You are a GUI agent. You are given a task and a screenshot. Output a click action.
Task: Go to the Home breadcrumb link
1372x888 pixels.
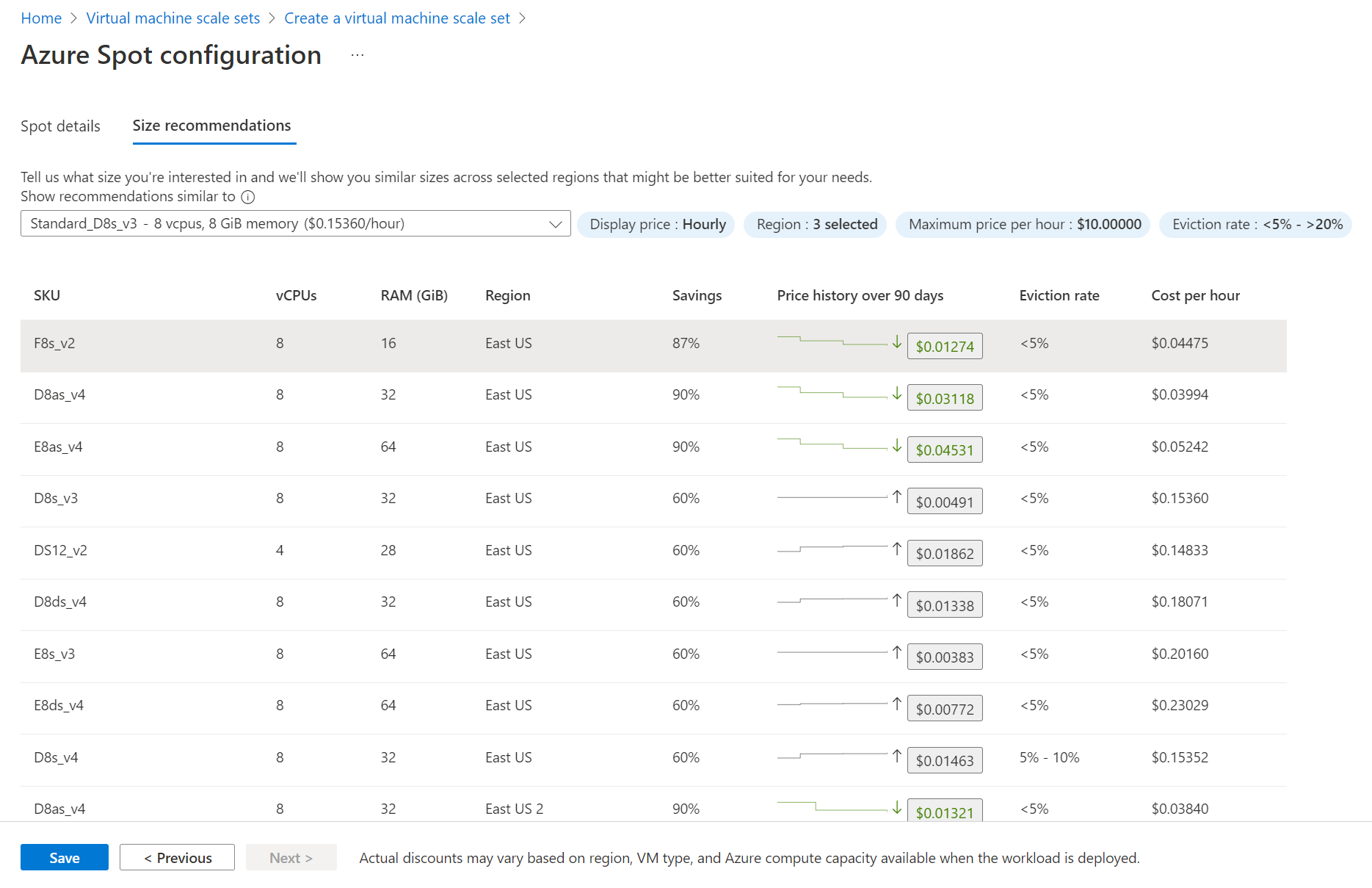pyautogui.click(x=41, y=18)
